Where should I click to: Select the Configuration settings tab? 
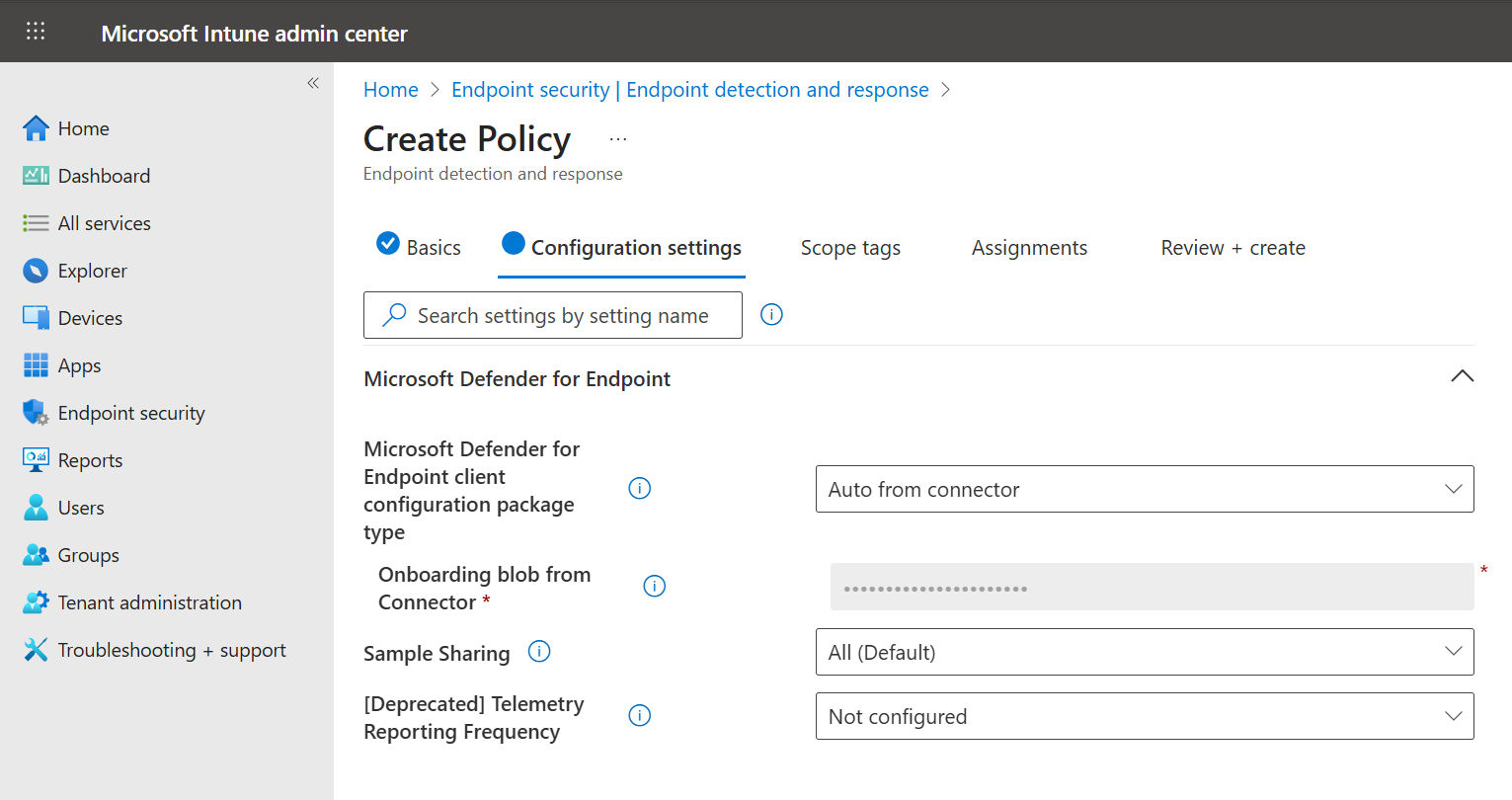click(x=621, y=247)
